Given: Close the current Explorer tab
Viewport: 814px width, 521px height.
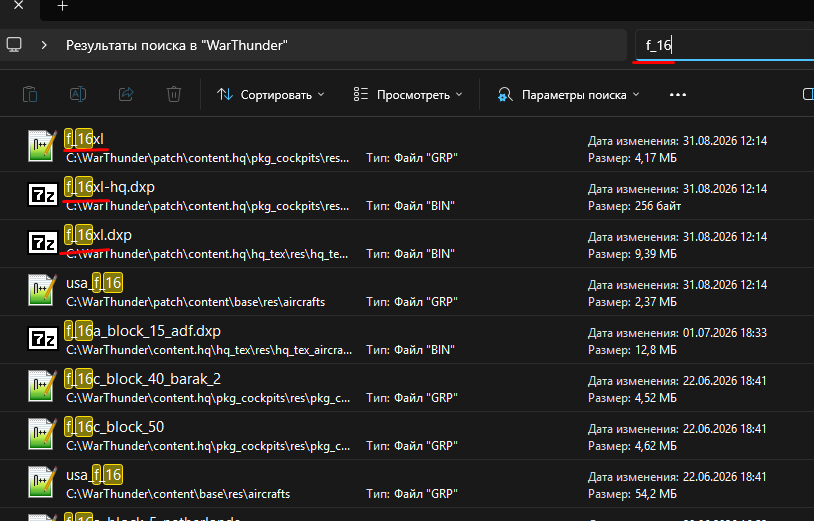Looking at the screenshot, I should (x=19, y=6).
